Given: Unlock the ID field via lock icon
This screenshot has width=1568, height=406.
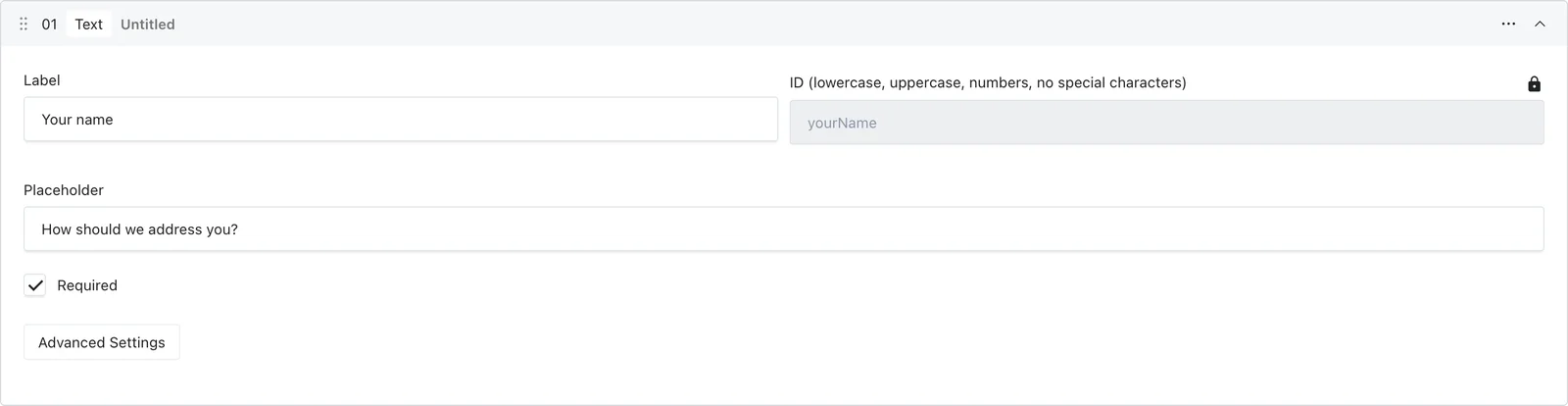Looking at the screenshot, I should [x=1534, y=84].
